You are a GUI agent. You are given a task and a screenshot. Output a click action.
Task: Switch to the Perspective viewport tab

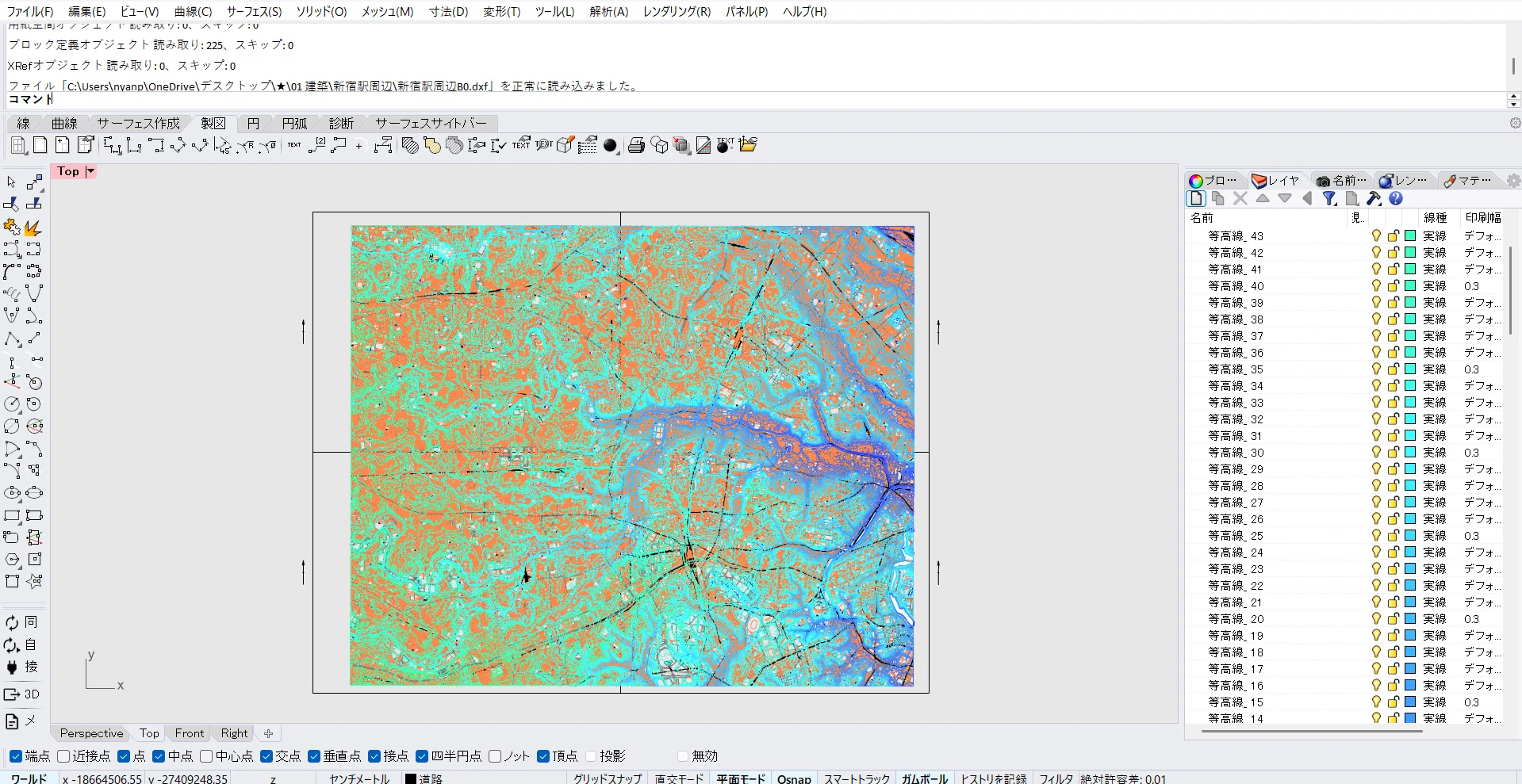click(x=91, y=733)
